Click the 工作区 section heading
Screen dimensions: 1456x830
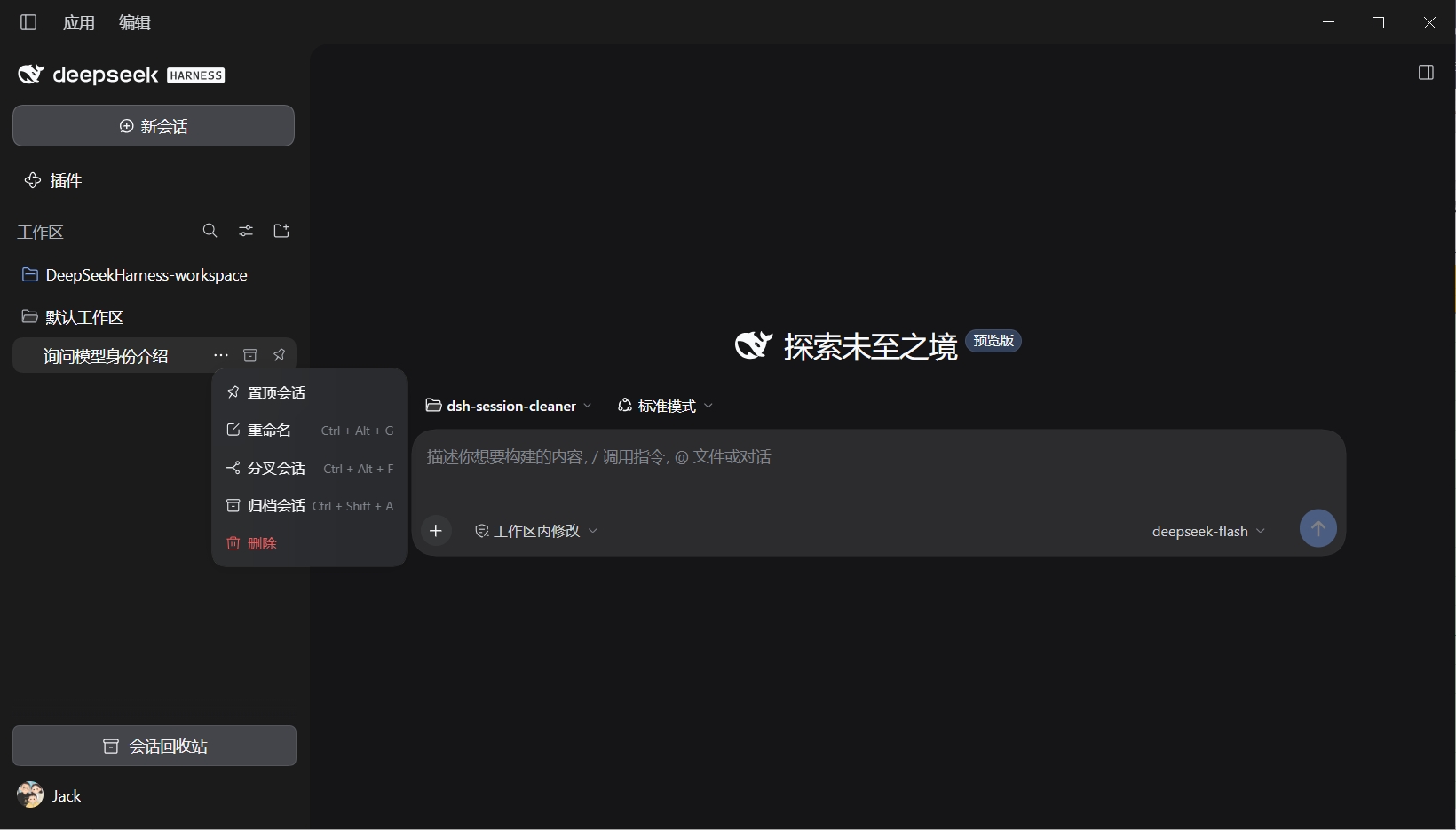(41, 233)
